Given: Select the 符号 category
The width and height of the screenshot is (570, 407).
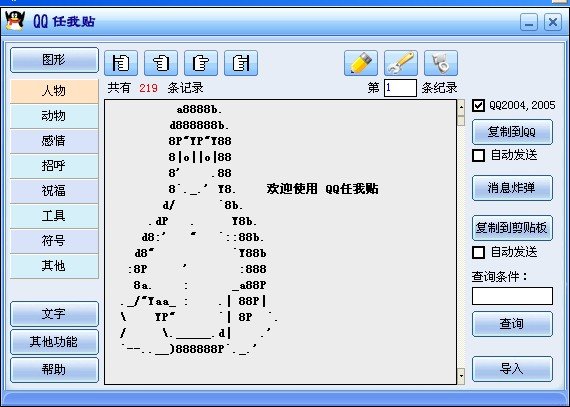Looking at the screenshot, I should coord(55,241).
